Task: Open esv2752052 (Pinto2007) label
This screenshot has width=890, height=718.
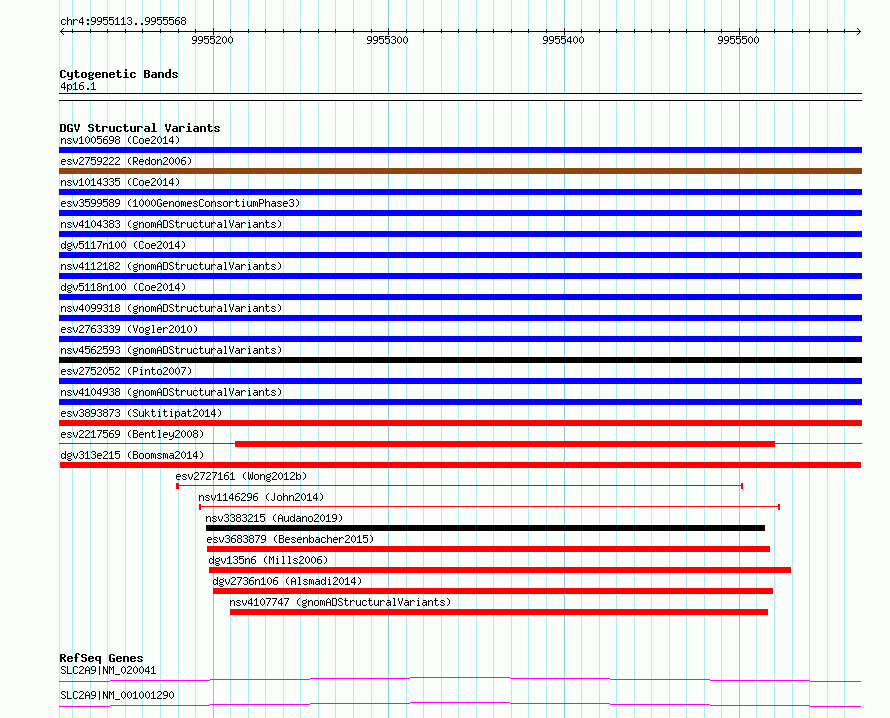Action: click(x=126, y=371)
